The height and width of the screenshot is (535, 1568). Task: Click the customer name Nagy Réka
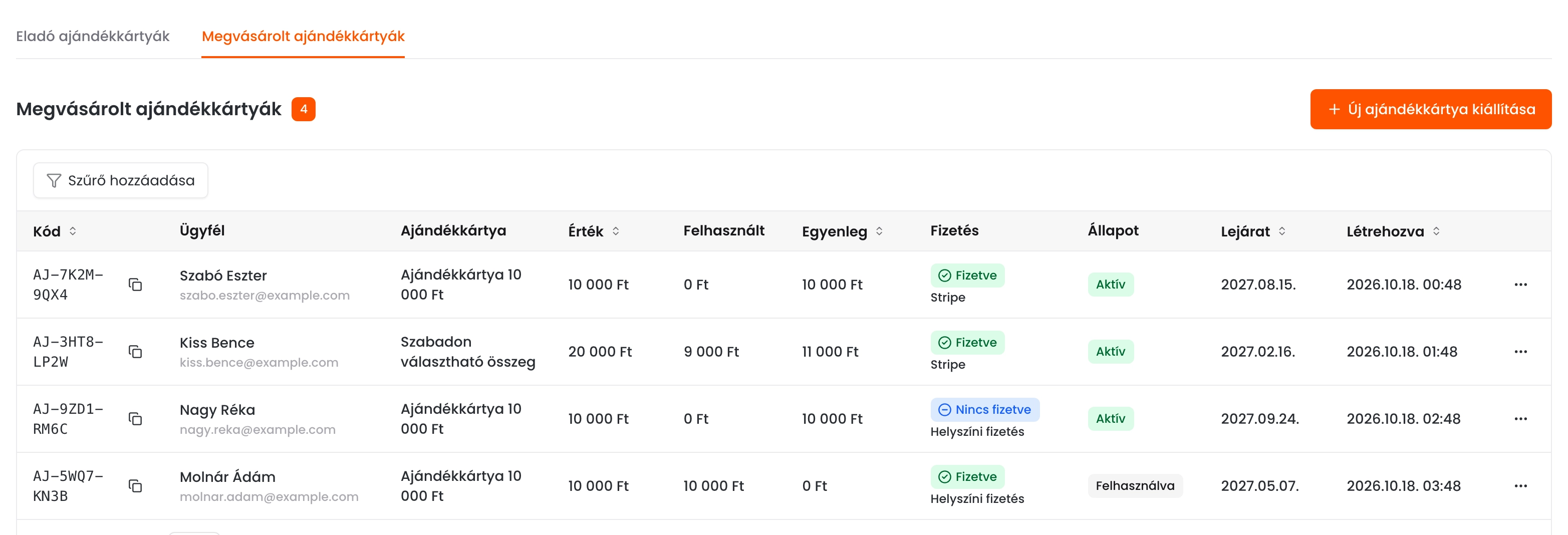[217, 410]
